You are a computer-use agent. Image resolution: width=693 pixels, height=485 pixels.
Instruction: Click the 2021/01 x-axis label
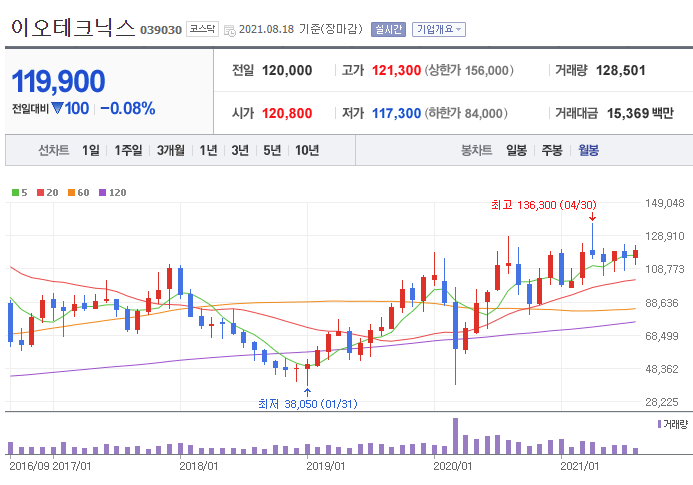[x=580, y=466]
